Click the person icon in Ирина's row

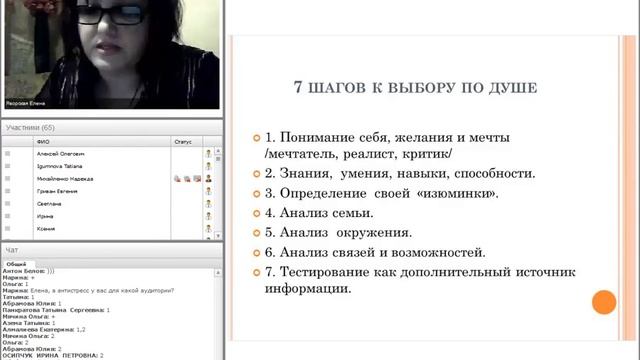click(x=209, y=216)
